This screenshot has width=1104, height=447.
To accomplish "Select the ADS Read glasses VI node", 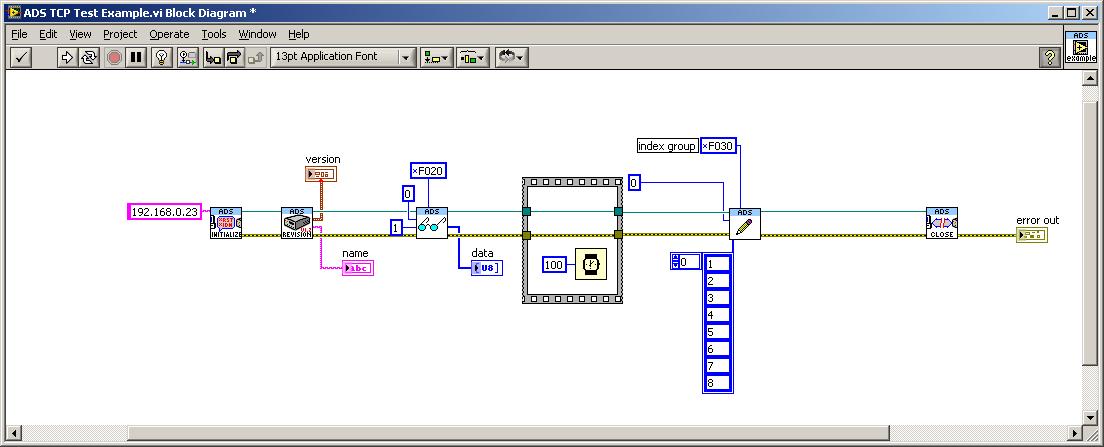I will (x=432, y=223).
